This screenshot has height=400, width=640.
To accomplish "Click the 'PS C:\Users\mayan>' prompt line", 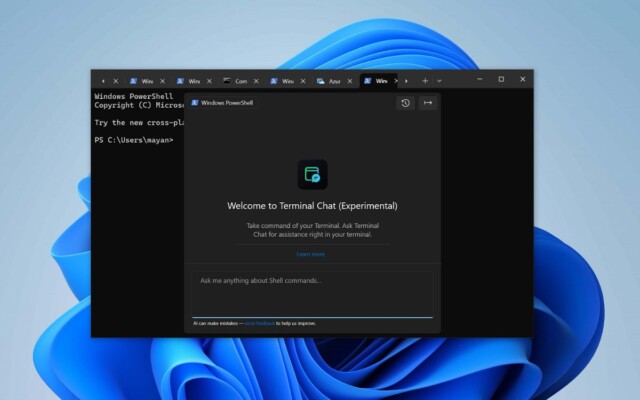I will point(134,140).
